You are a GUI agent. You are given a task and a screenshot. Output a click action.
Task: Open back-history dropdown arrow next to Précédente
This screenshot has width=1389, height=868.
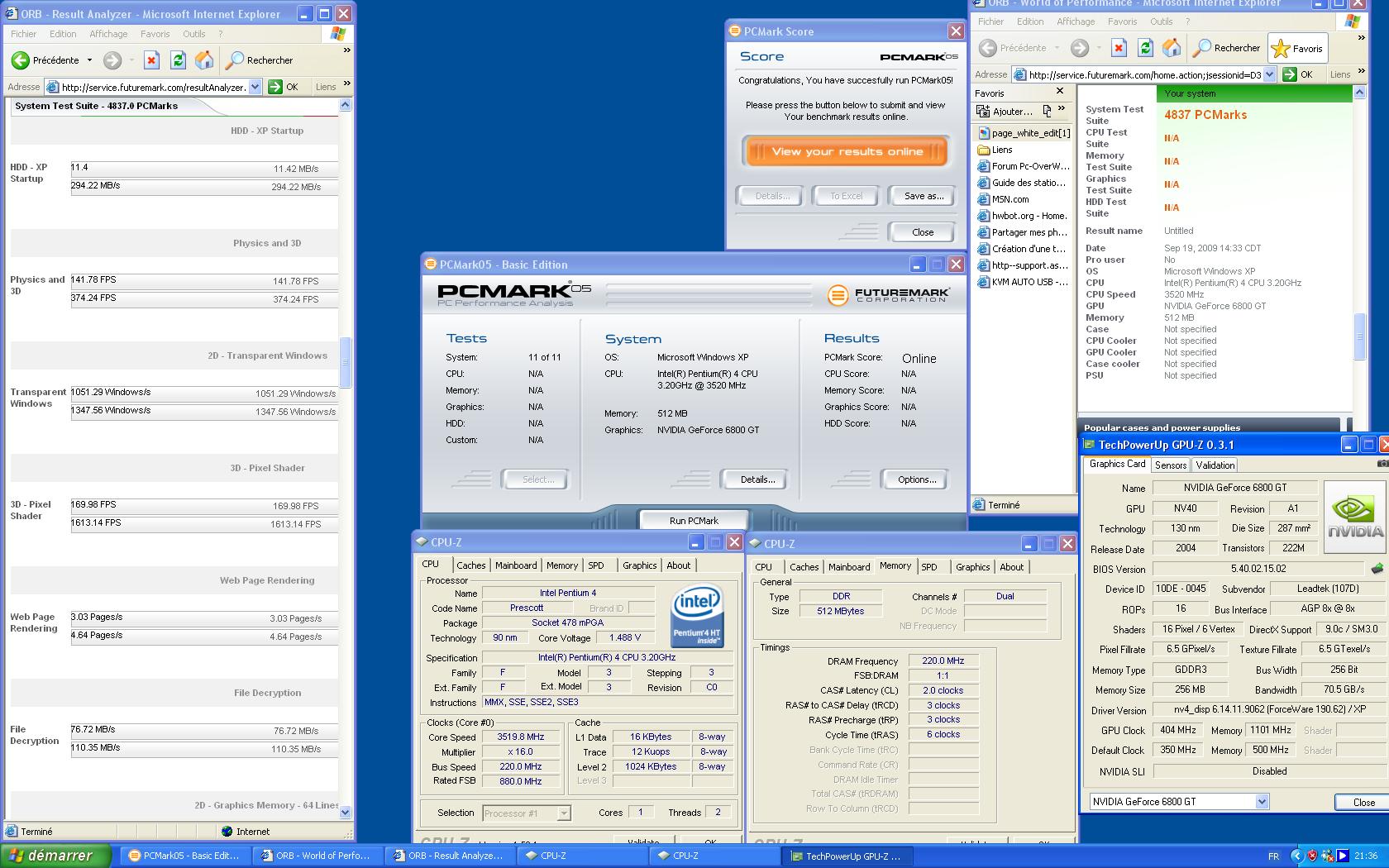coord(89,60)
